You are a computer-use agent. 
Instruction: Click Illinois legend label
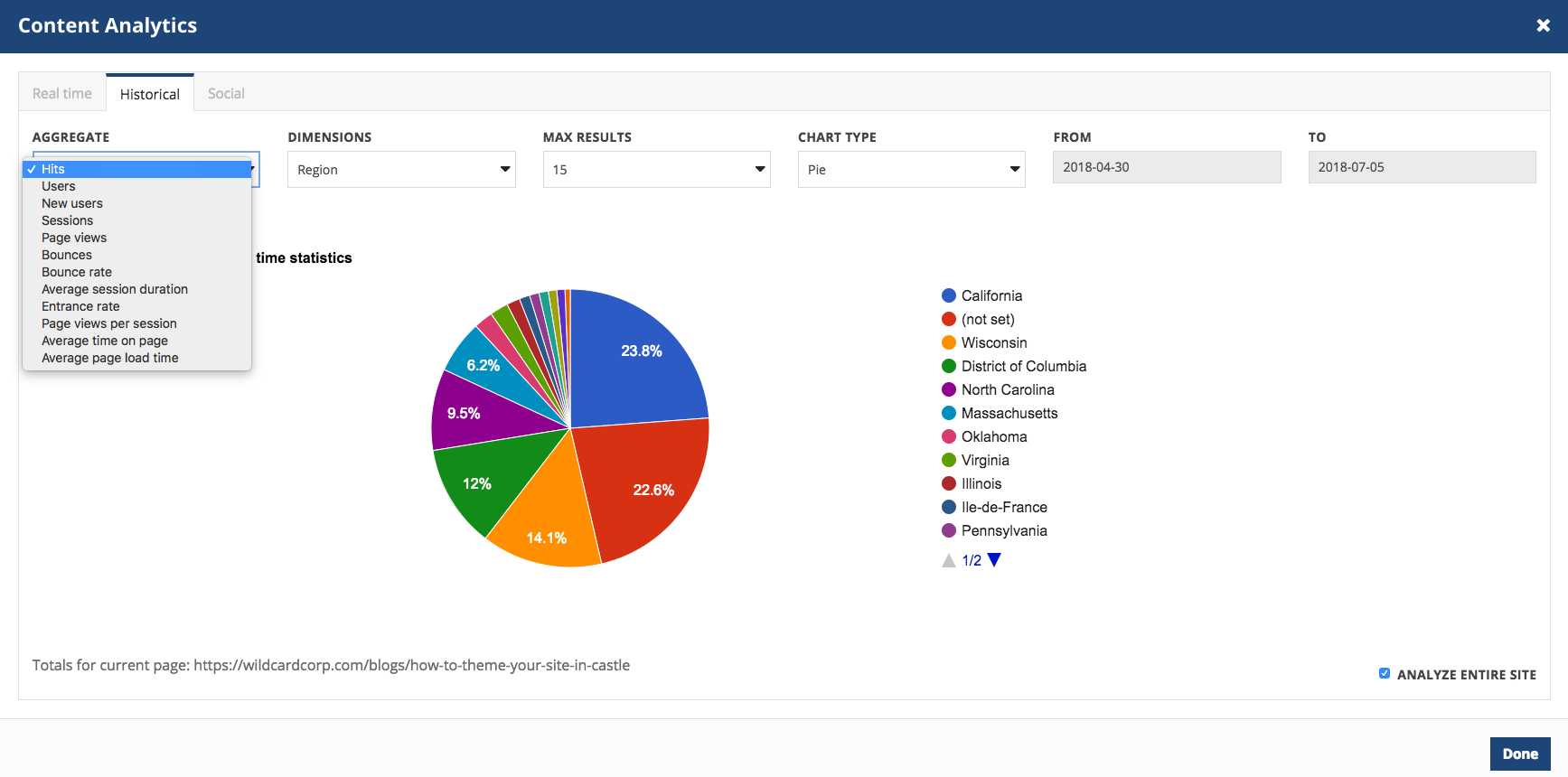[981, 483]
